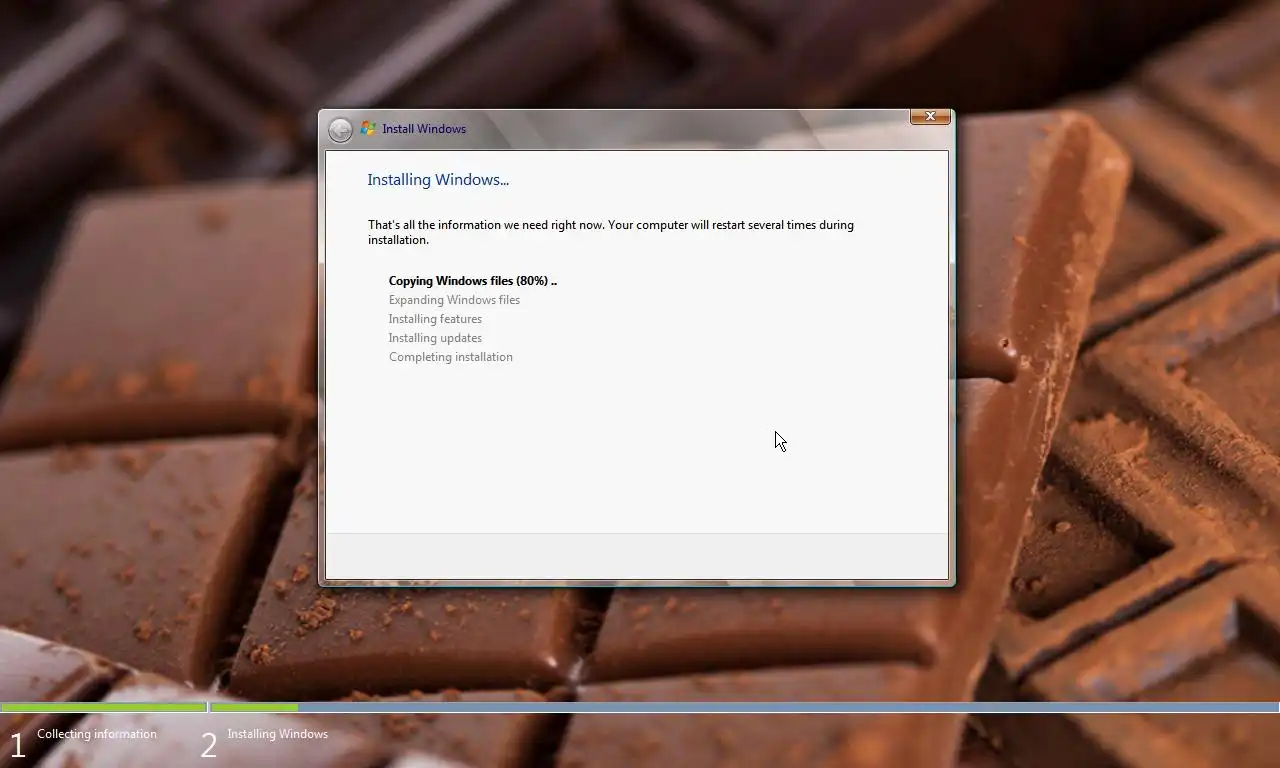Click the step number 1 at the bottom
The image size is (1280, 768).
[x=17, y=745]
